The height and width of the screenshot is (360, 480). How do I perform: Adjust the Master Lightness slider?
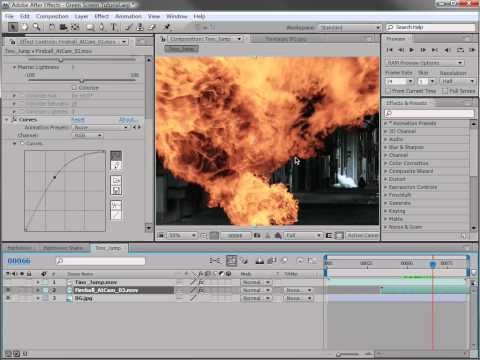click(x=82, y=81)
